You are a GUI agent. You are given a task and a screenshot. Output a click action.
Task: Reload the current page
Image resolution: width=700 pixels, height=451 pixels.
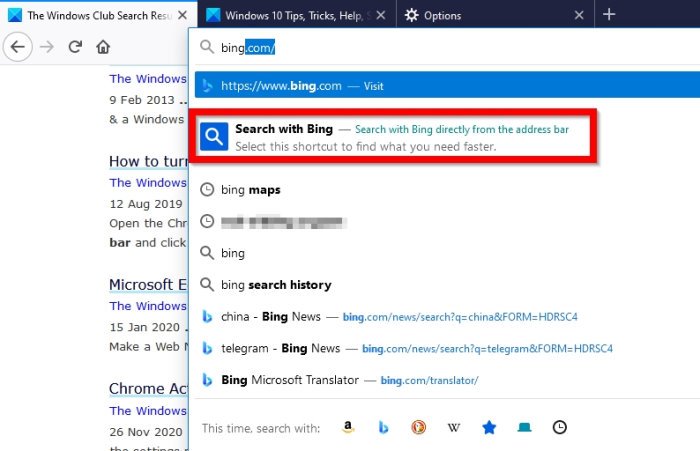pos(75,46)
